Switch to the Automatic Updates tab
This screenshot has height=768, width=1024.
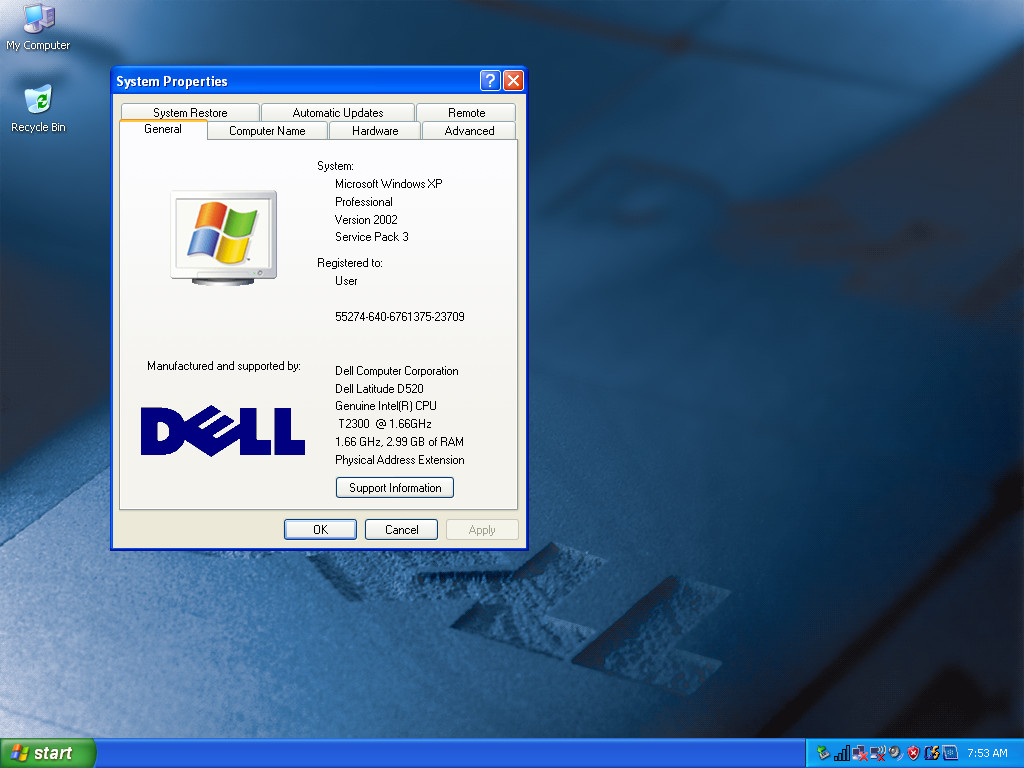pos(338,112)
